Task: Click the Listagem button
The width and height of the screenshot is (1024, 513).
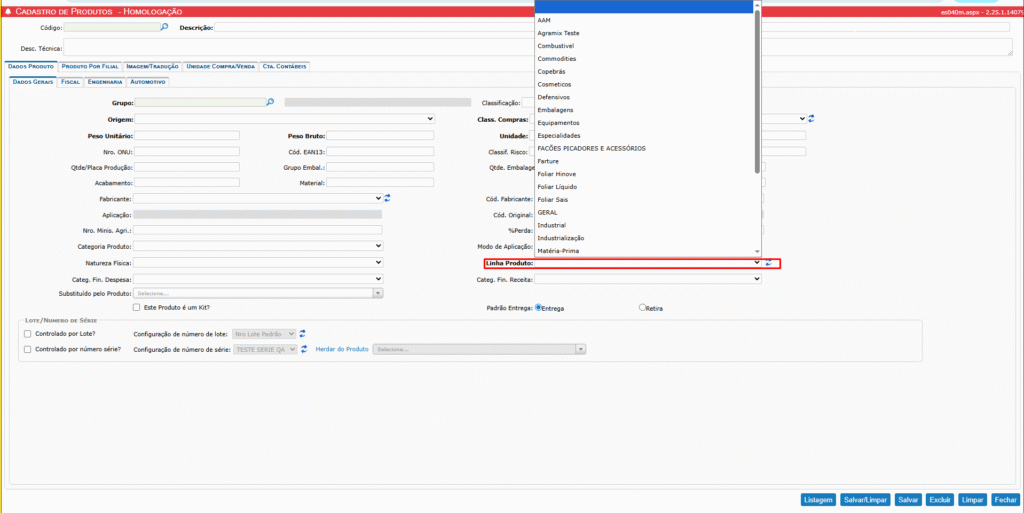Action: 817,499
